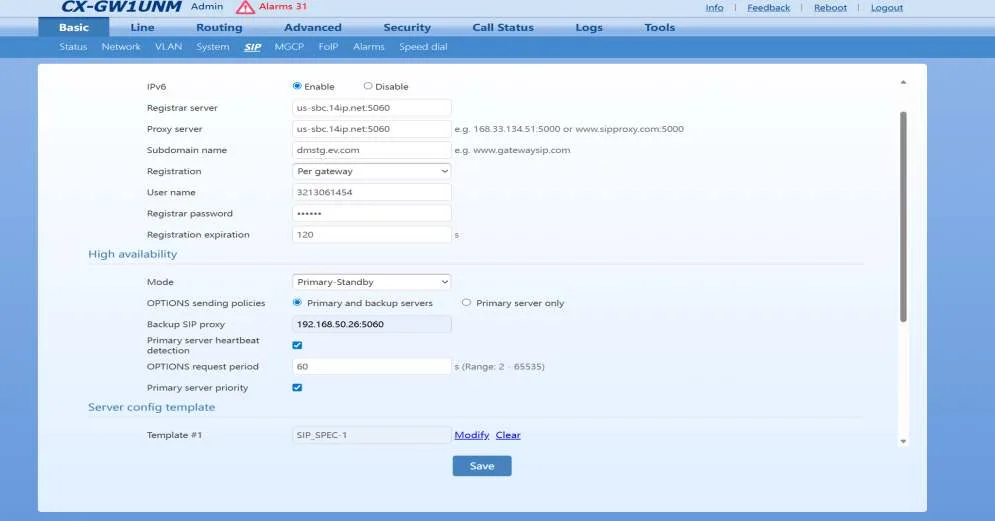Open the Line main tab
The width and height of the screenshot is (995, 521).
[x=142, y=27]
